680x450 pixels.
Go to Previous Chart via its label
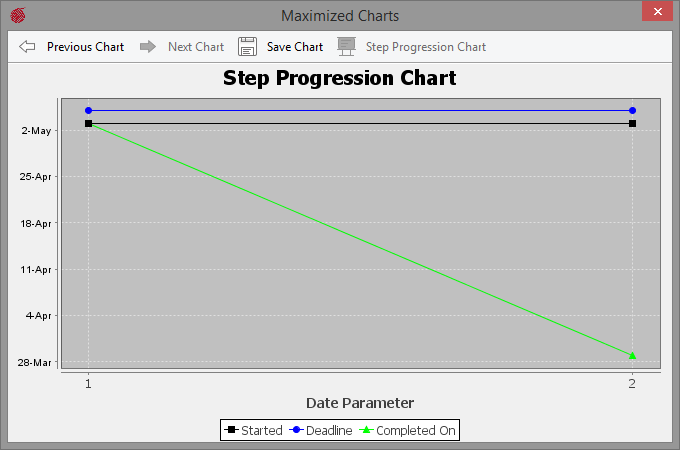coord(85,47)
